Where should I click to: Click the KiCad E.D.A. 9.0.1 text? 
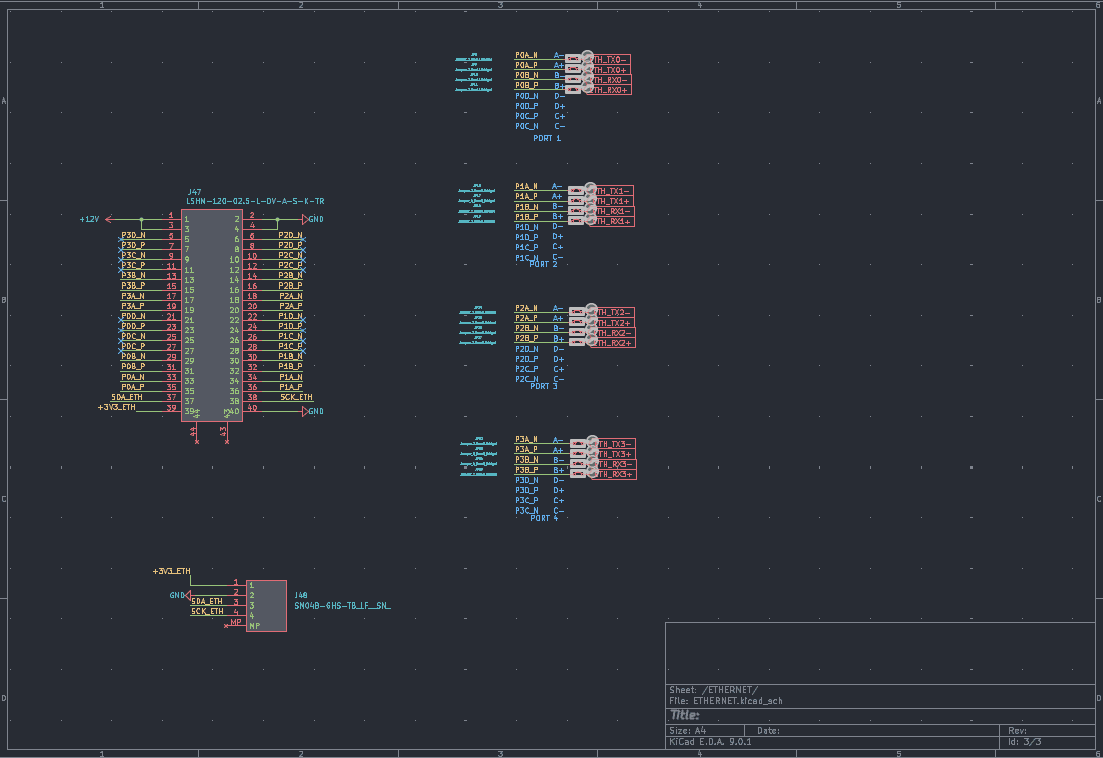[x=710, y=742]
